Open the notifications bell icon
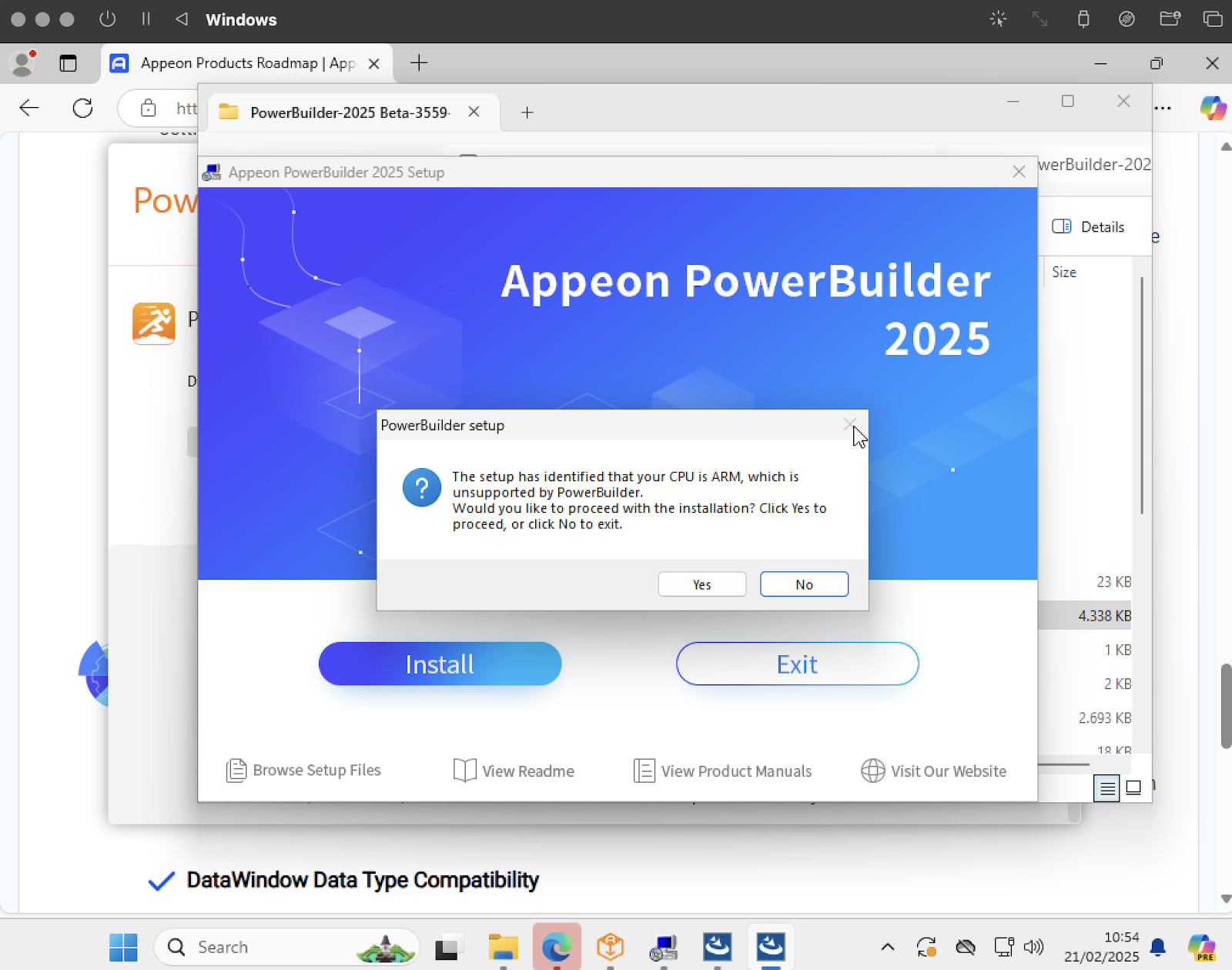Image resolution: width=1232 pixels, height=970 pixels. click(x=1157, y=947)
